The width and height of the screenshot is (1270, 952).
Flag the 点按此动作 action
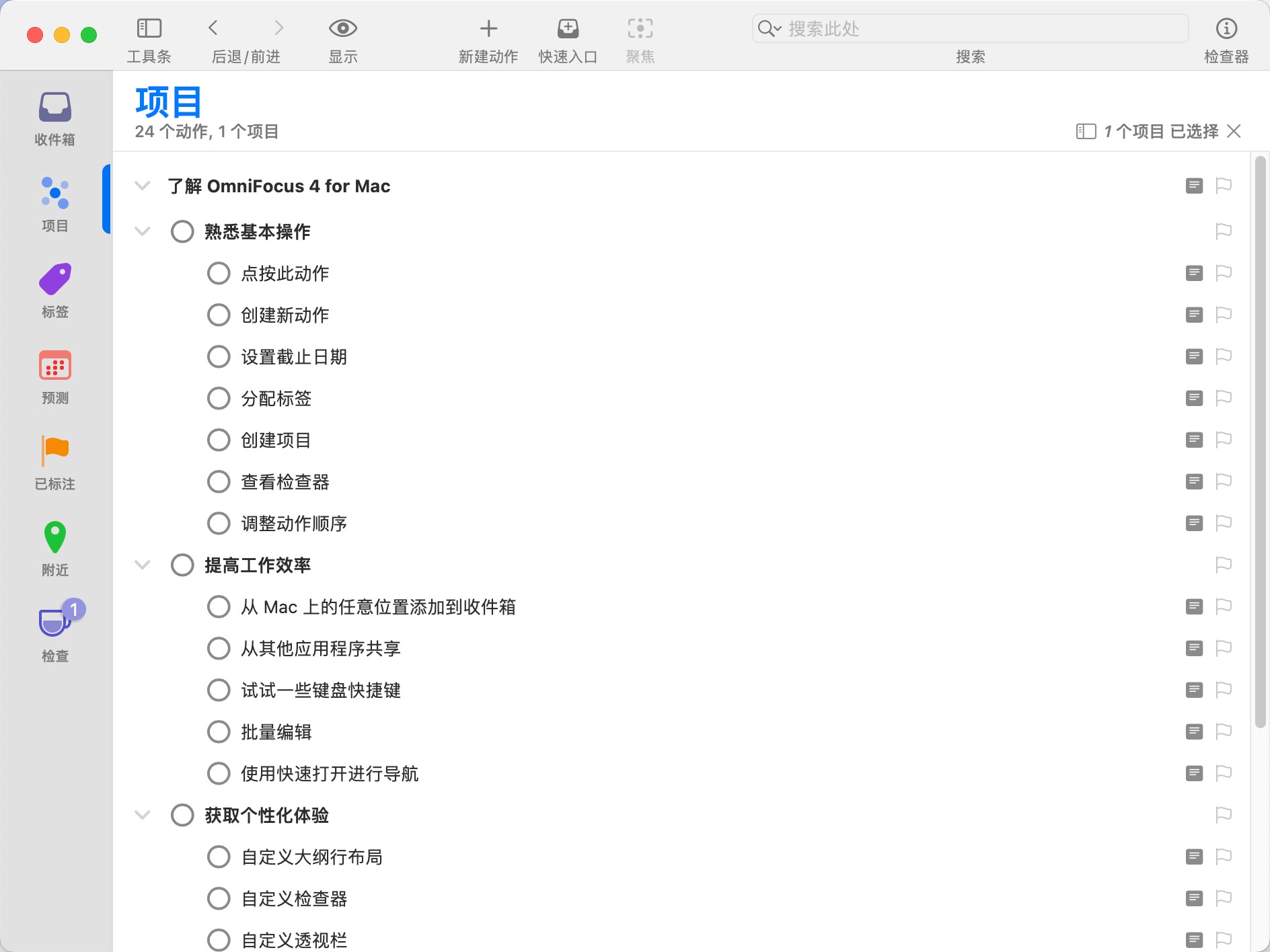click(1224, 273)
